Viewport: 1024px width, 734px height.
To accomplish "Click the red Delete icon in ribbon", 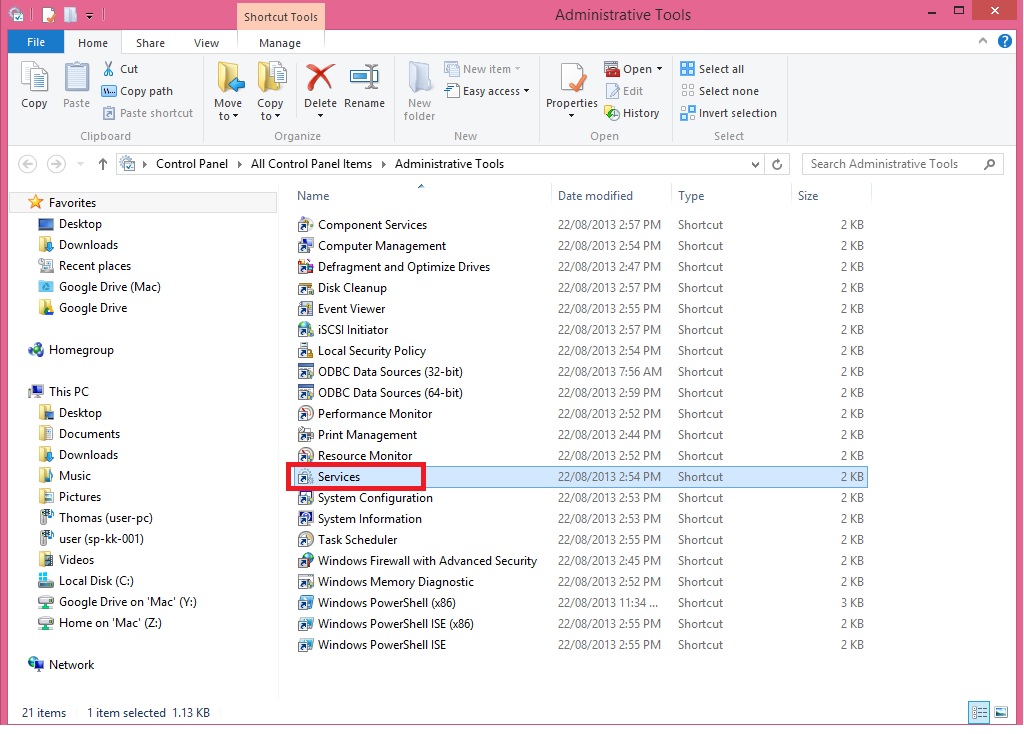I will (x=320, y=78).
